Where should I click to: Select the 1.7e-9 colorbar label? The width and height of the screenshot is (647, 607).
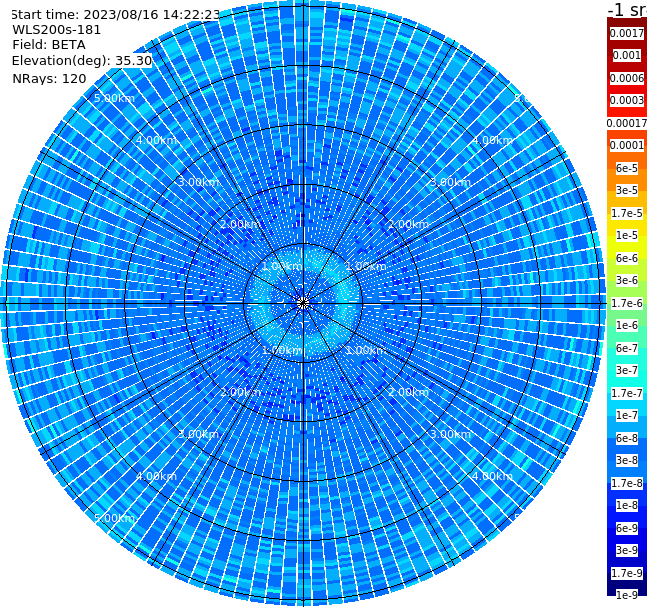tap(627, 573)
